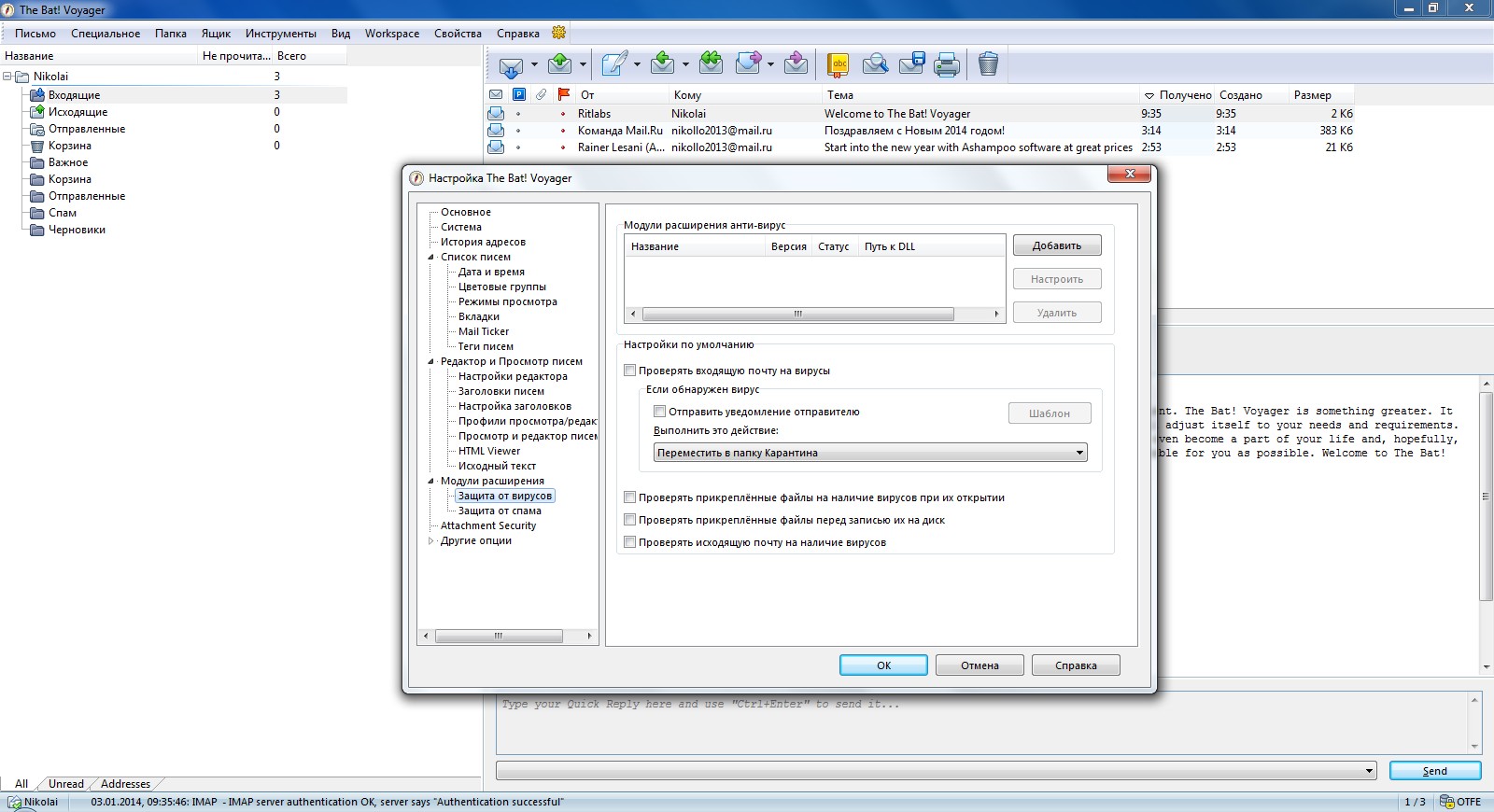Select Защита от спама in settings tree
The image size is (1494, 812).
point(500,511)
